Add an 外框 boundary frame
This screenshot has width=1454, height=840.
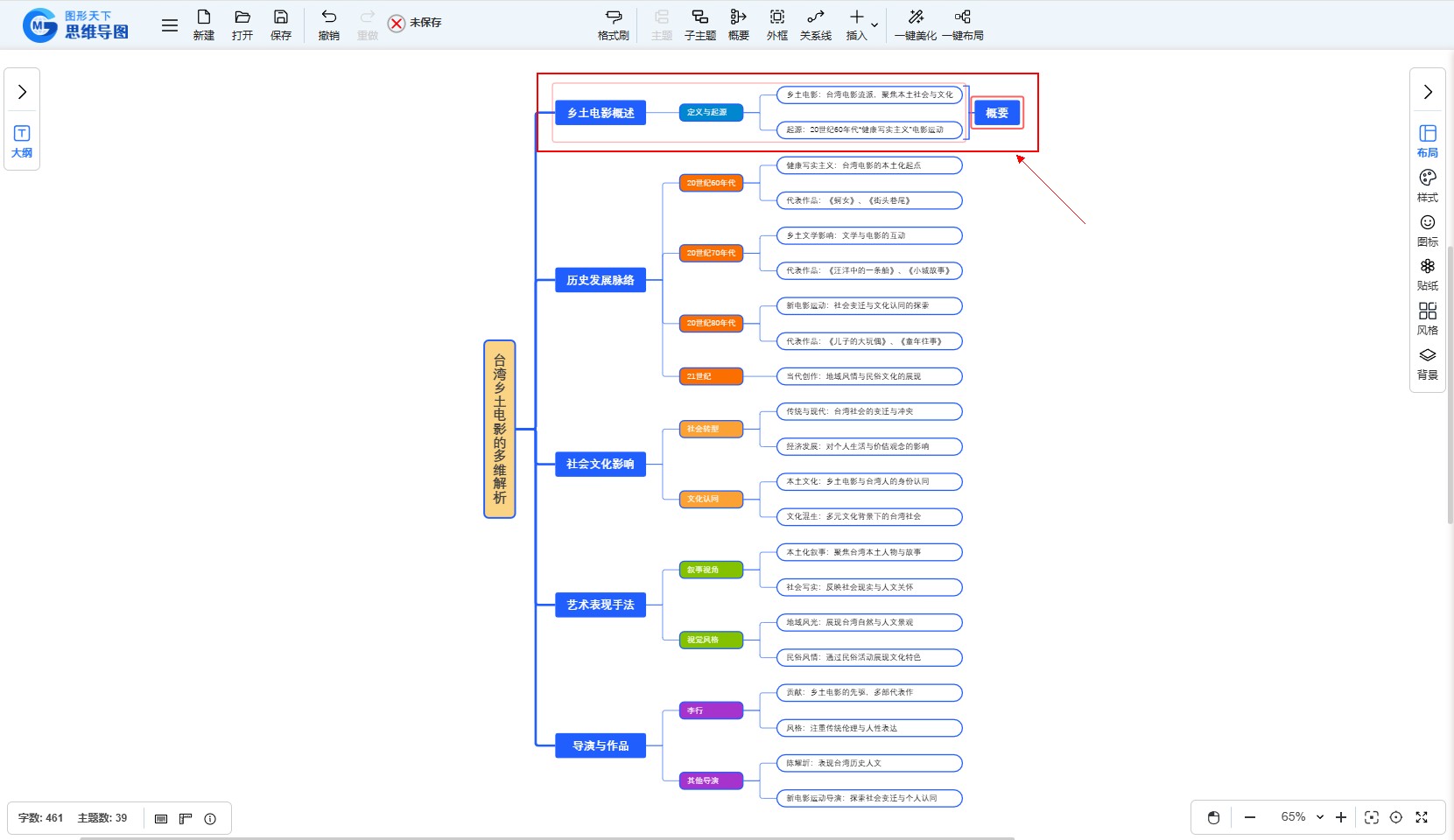(x=776, y=24)
